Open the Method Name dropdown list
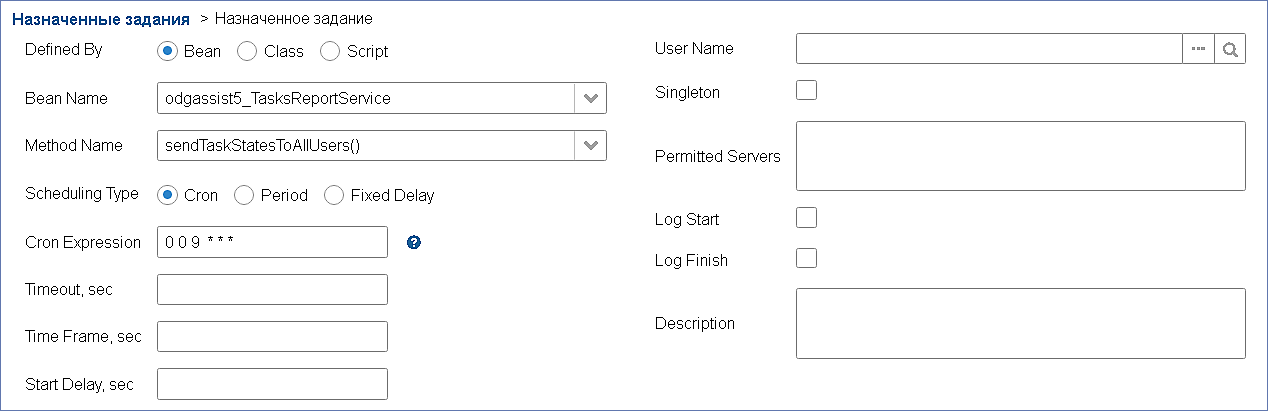 point(590,145)
